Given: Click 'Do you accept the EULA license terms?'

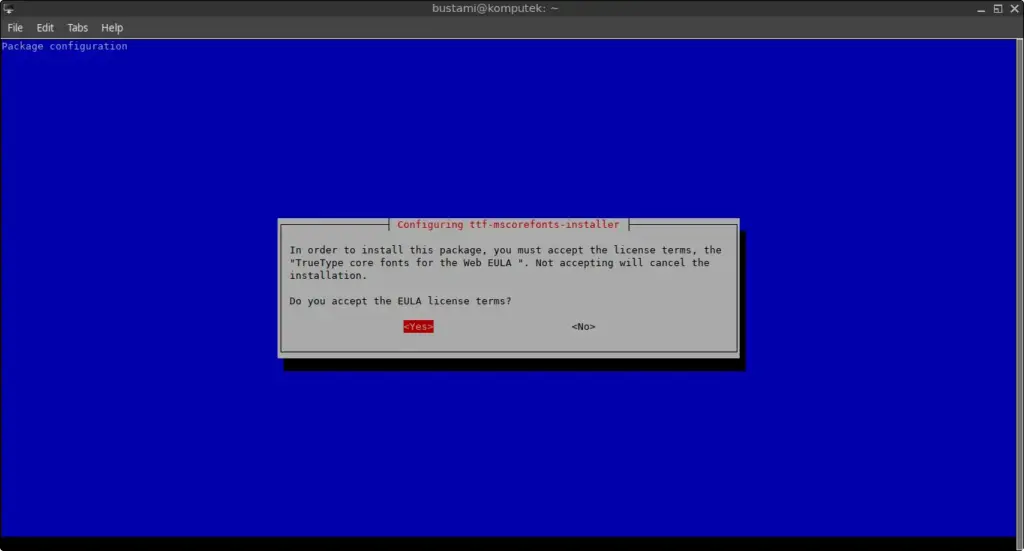Looking at the screenshot, I should pos(400,301).
